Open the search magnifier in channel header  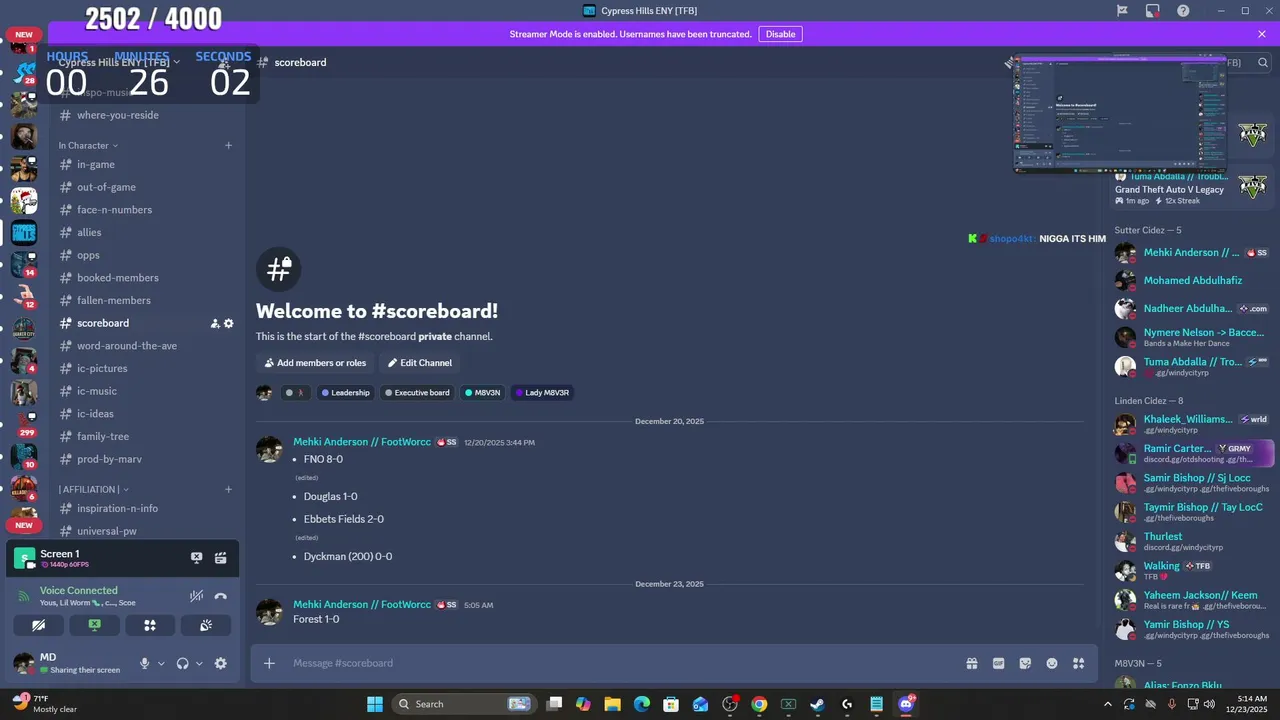coord(1263,63)
